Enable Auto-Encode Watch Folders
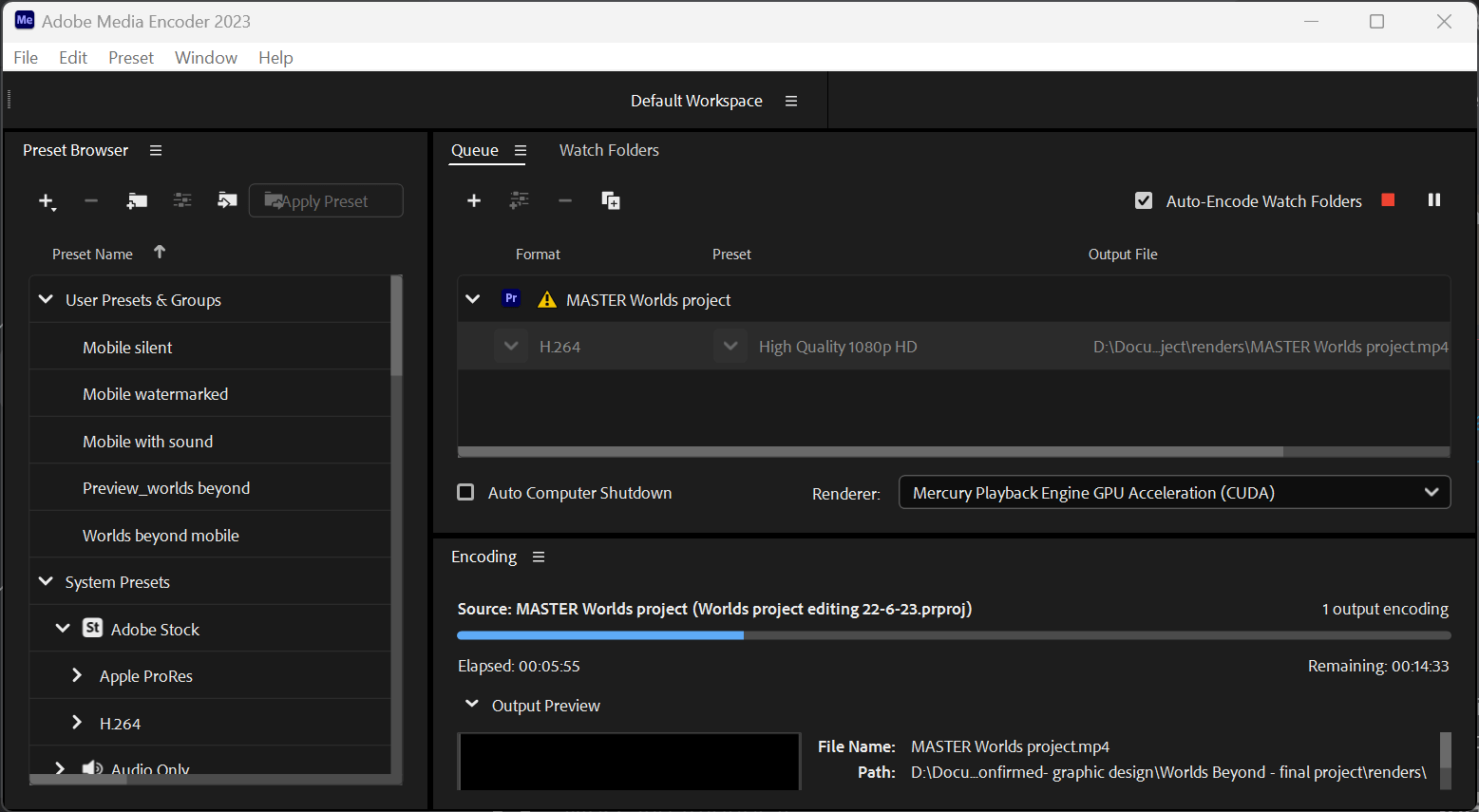The width and height of the screenshot is (1479, 812). (1143, 200)
